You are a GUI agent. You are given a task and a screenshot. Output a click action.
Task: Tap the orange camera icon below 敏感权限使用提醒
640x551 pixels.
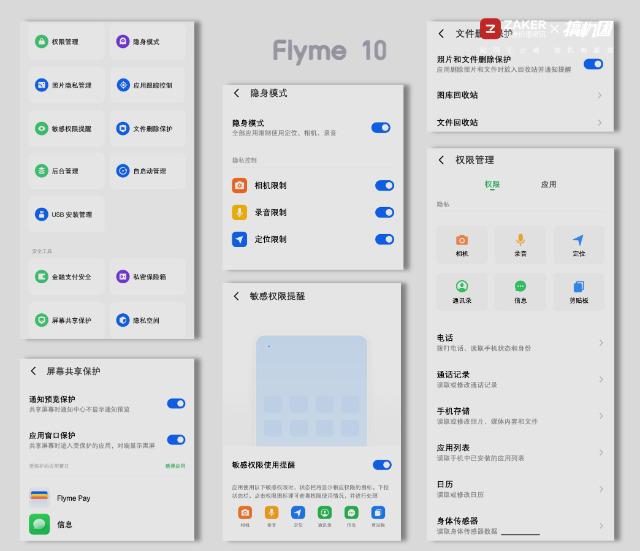245,513
